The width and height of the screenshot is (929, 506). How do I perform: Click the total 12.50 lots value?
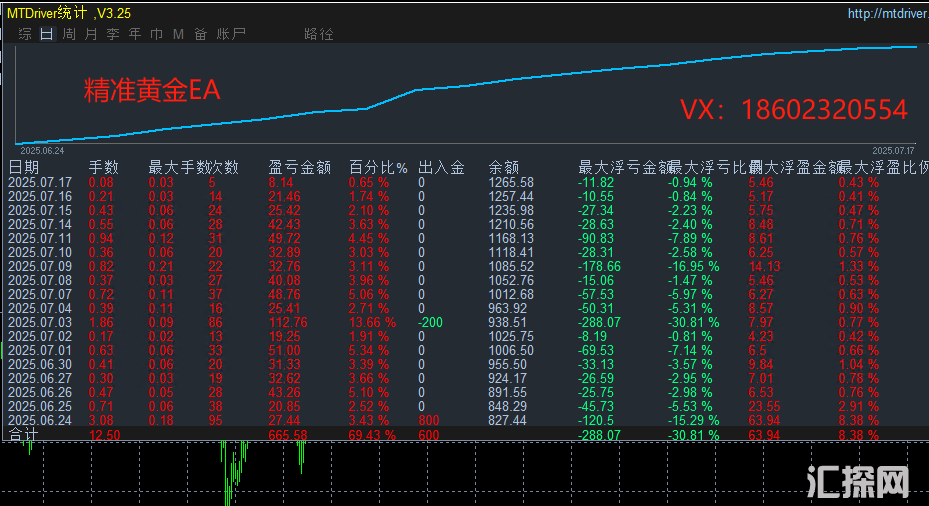tap(104, 435)
